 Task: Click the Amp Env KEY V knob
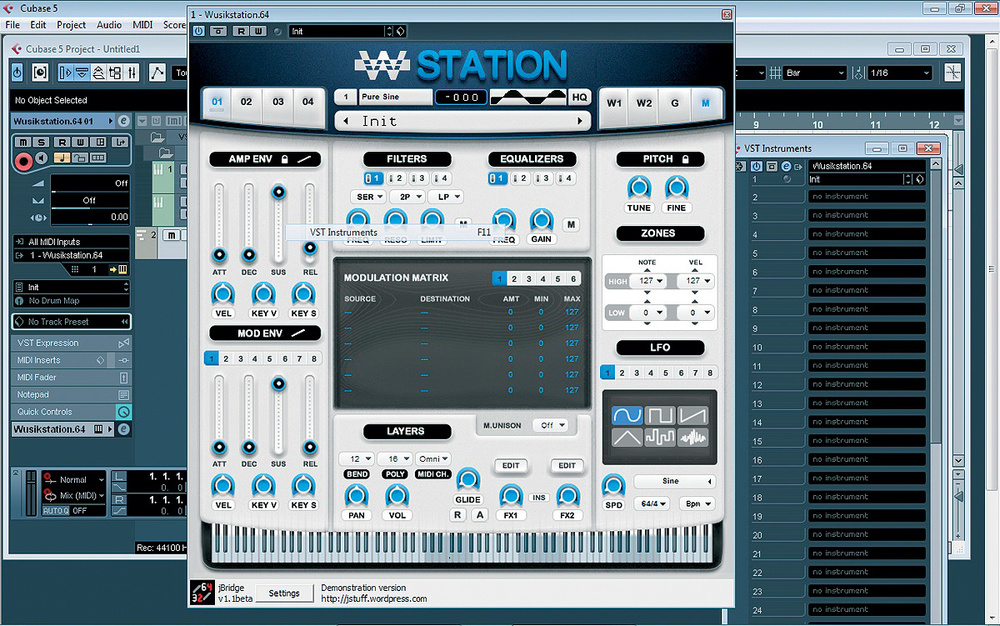pyautogui.click(x=263, y=295)
